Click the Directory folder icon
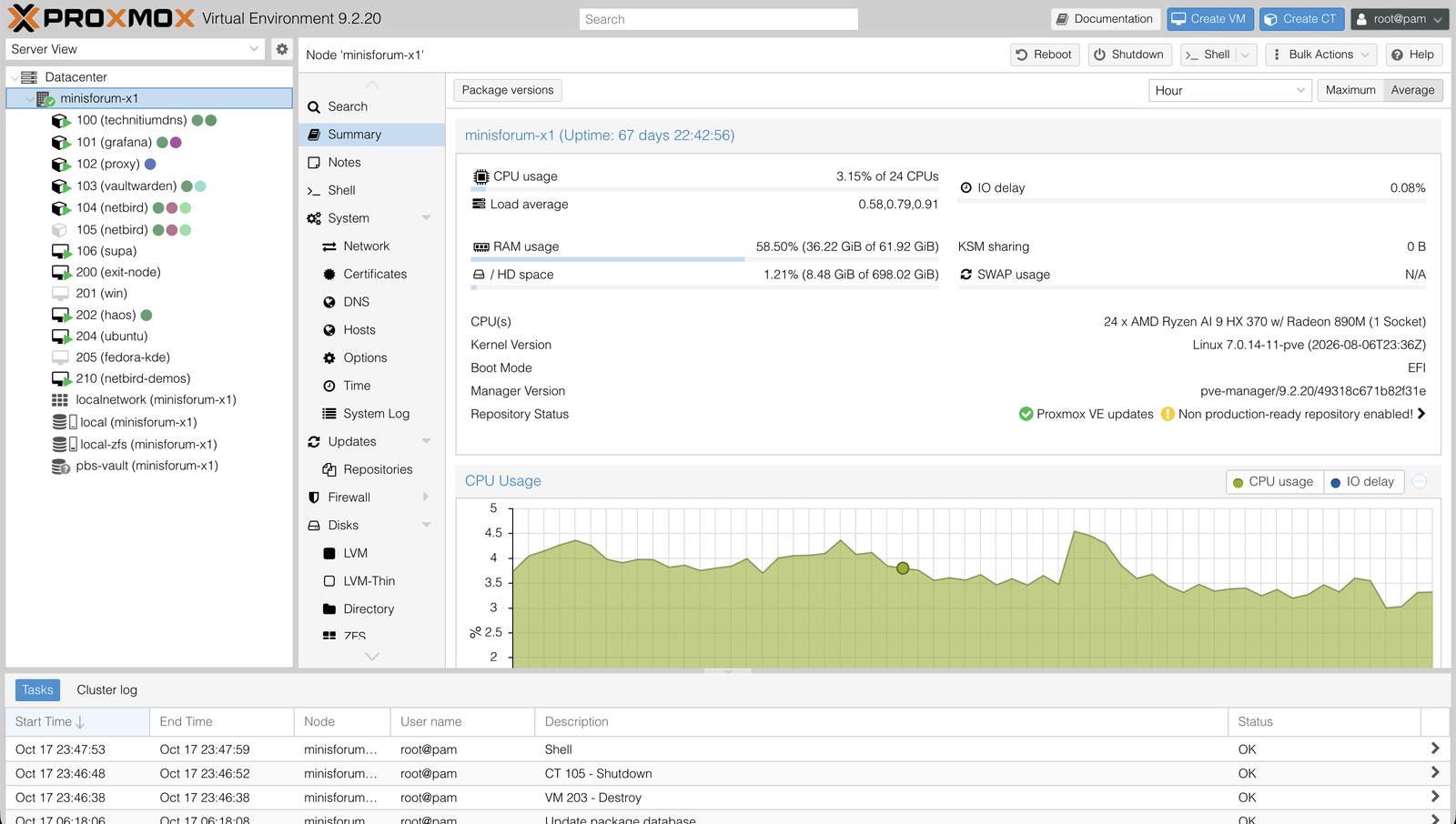The image size is (1456, 824). pyautogui.click(x=329, y=609)
